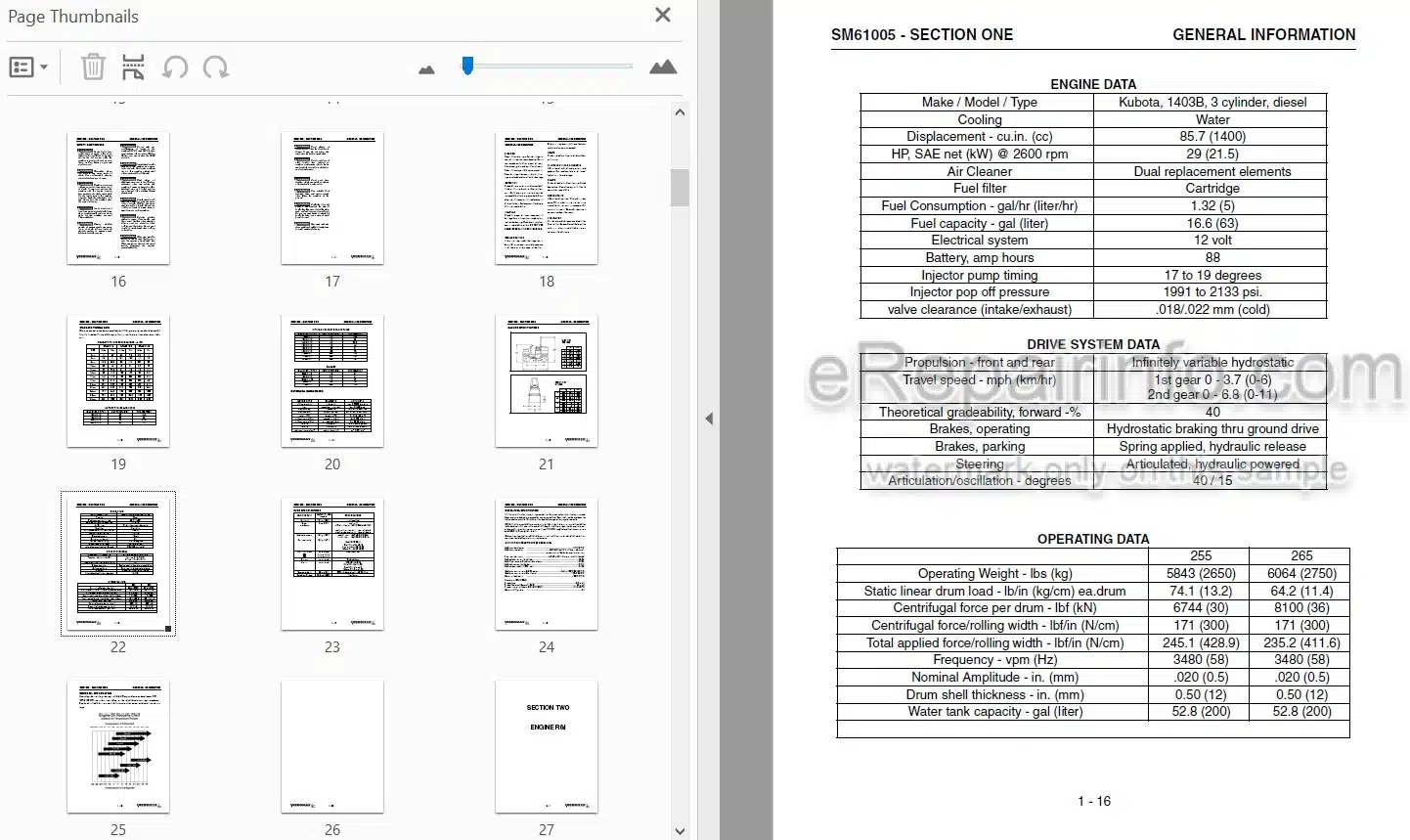
Task: Click Brakes, parking row label
Action: point(980,447)
